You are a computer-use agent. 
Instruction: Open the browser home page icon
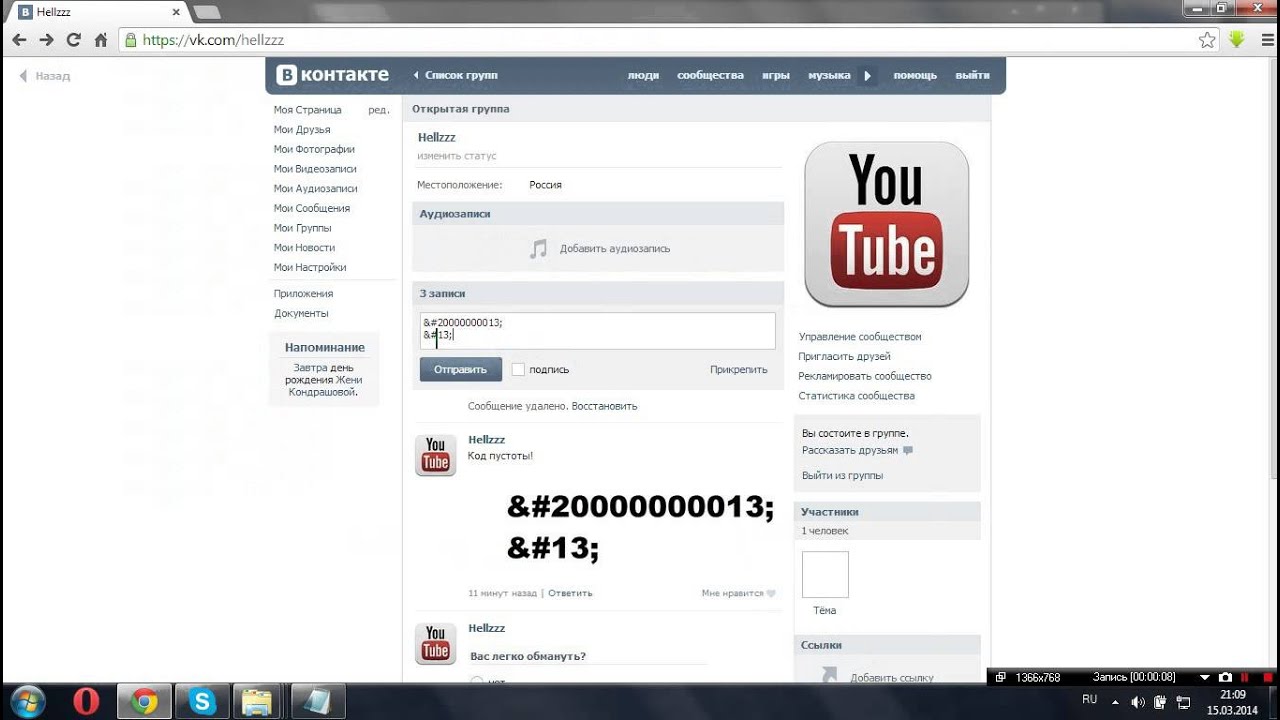tap(100, 40)
